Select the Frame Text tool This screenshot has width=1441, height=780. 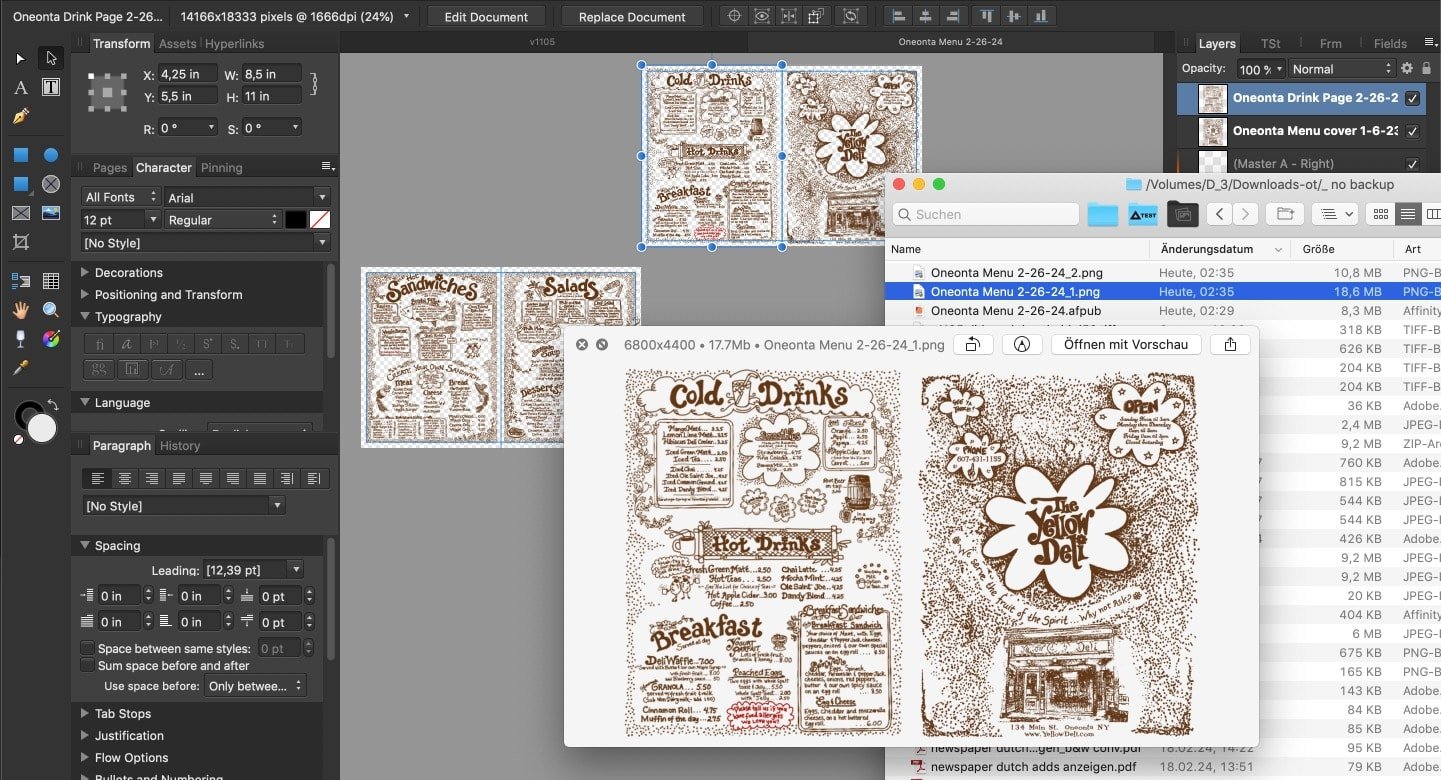(x=51, y=88)
